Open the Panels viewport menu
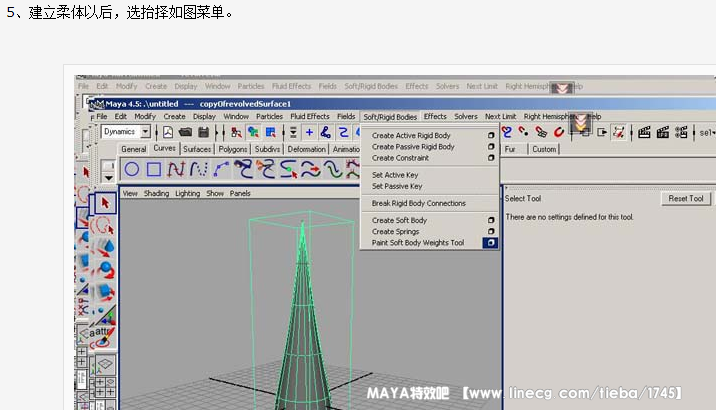The image size is (716, 410). pos(240,193)
